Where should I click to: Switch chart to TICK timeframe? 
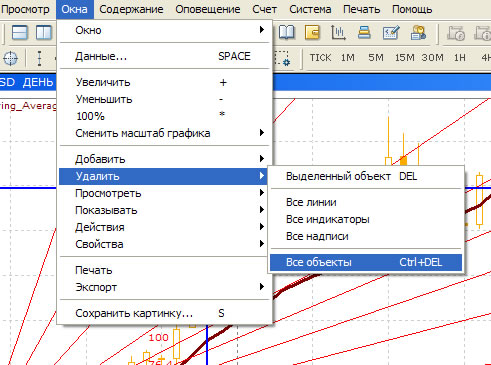[320, 58]
